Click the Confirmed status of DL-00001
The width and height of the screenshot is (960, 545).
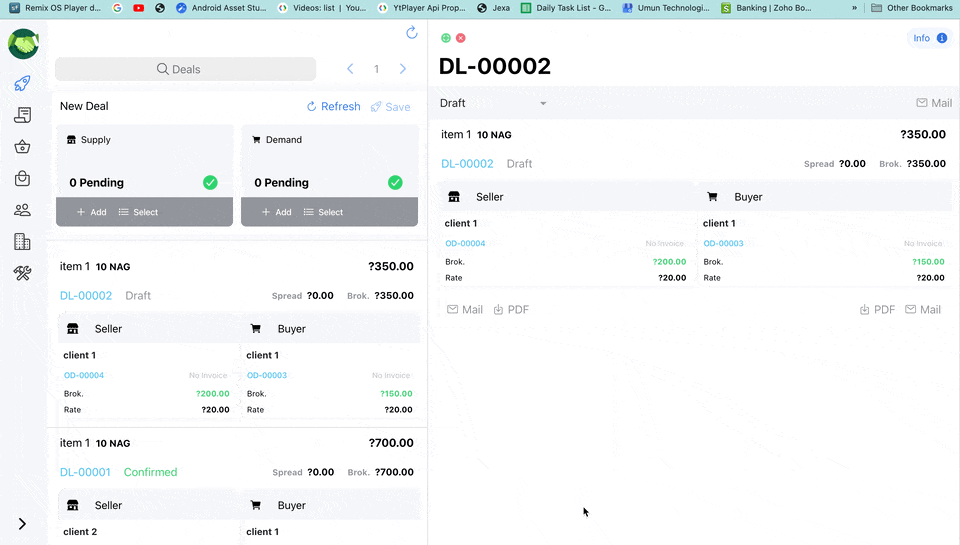click(151, 472)
